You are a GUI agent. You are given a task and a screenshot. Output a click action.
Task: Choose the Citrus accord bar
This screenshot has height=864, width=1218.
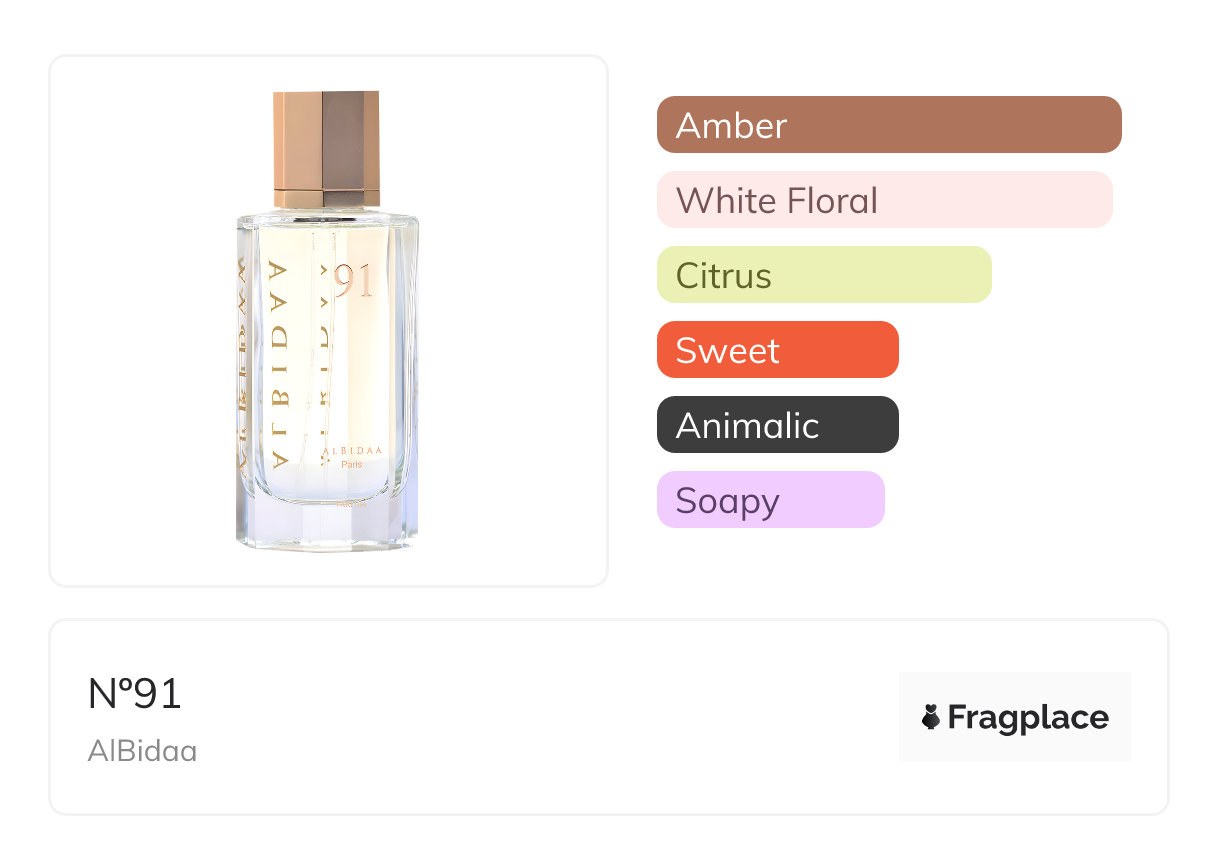click(x=823, y=275)
